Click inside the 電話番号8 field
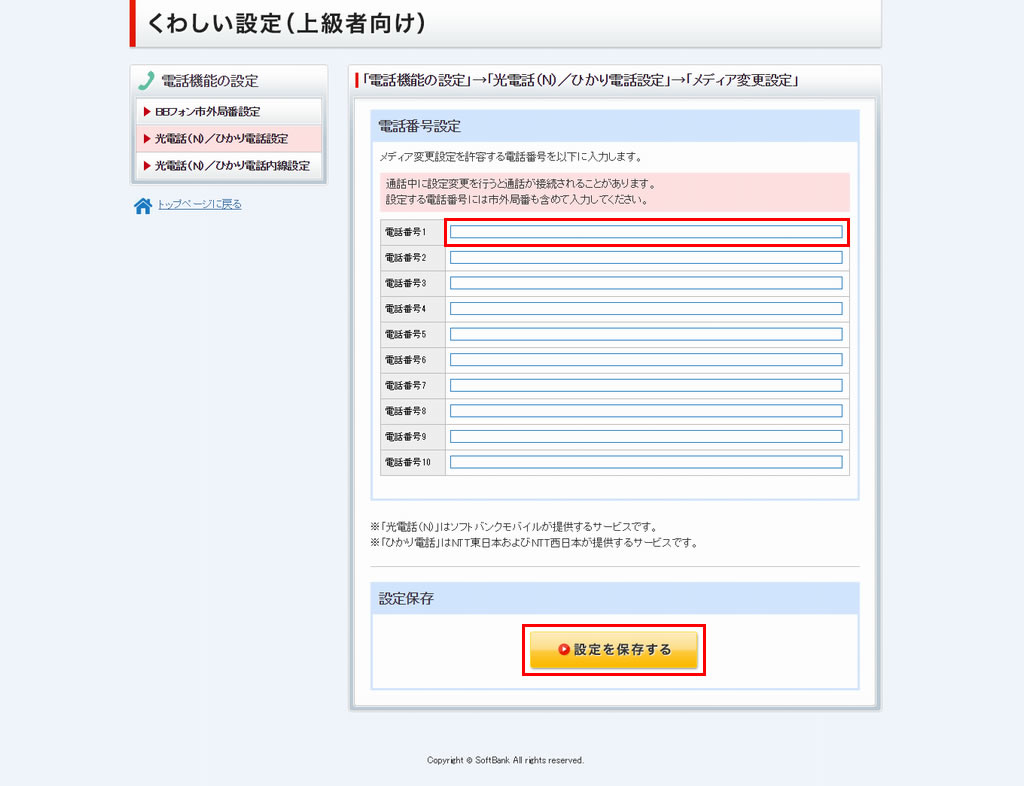Image resolution: width=1024 pixels, height=786 pixels. click(646, 411)
